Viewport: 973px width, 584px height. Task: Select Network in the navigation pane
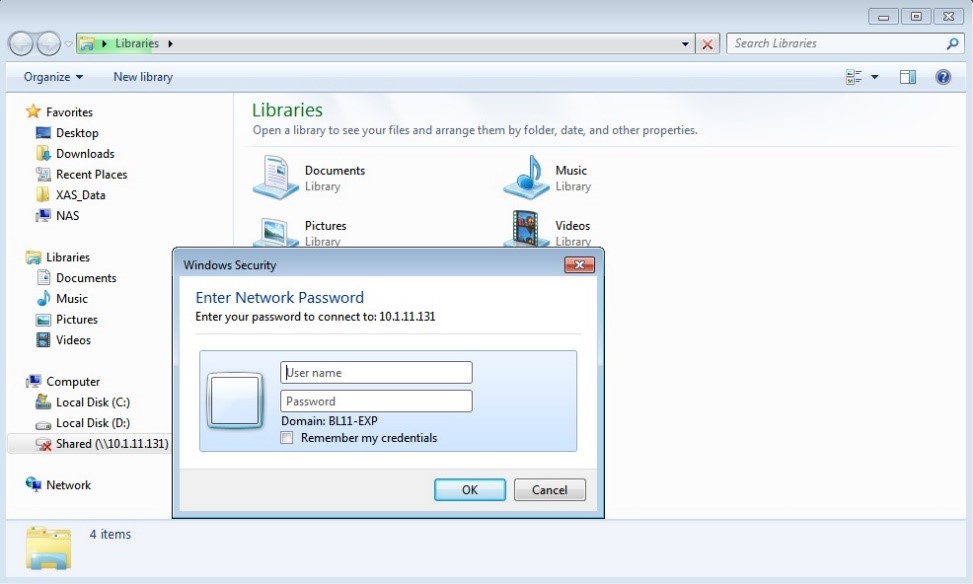(x=68, y=485)
